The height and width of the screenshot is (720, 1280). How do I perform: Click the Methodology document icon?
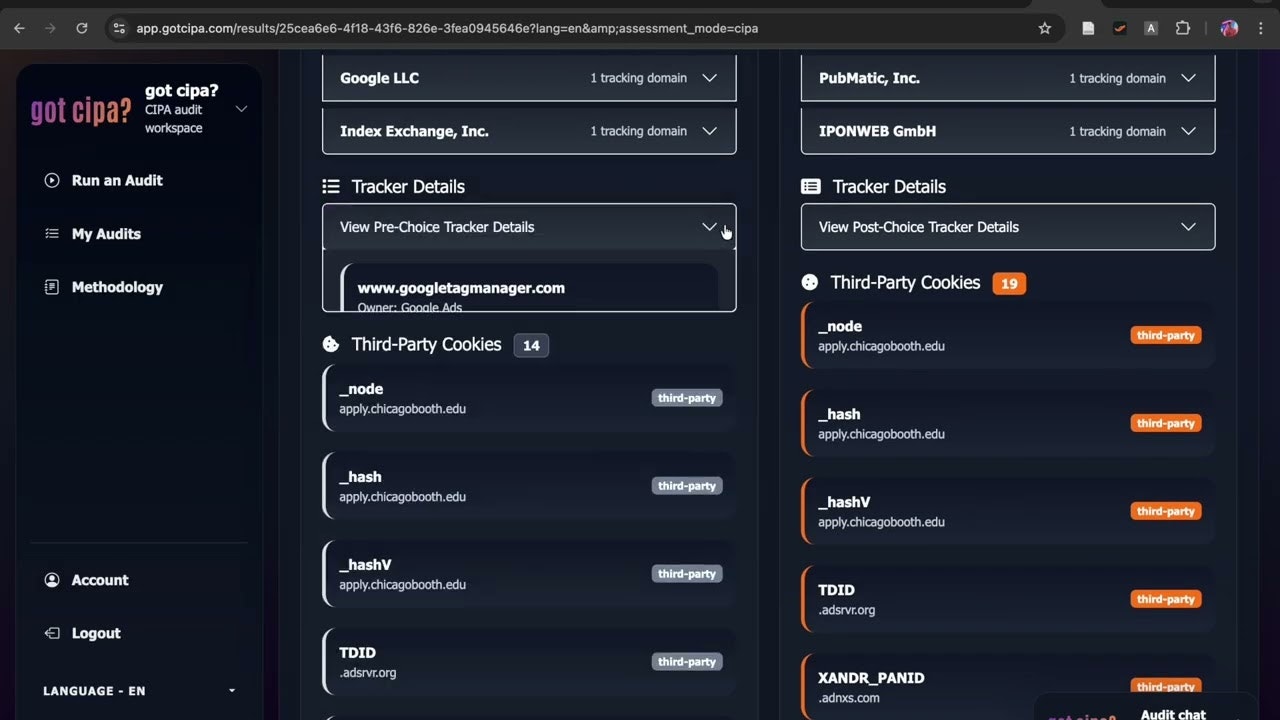[x=52, y=287]
